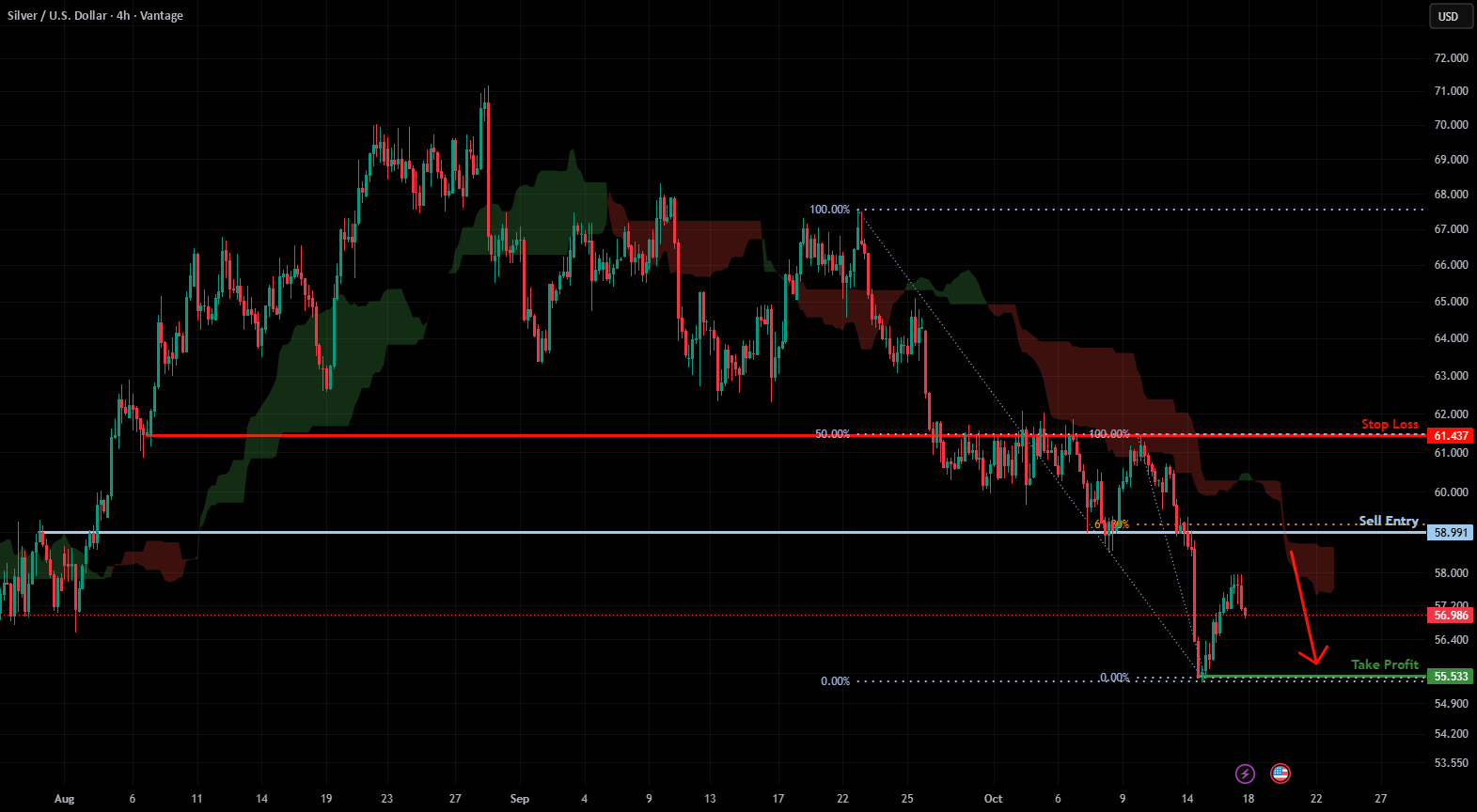Viewport: 1477px width, 812px height.
Task: Click the 53.550 price axis label
Action: tap(1451, 762)
